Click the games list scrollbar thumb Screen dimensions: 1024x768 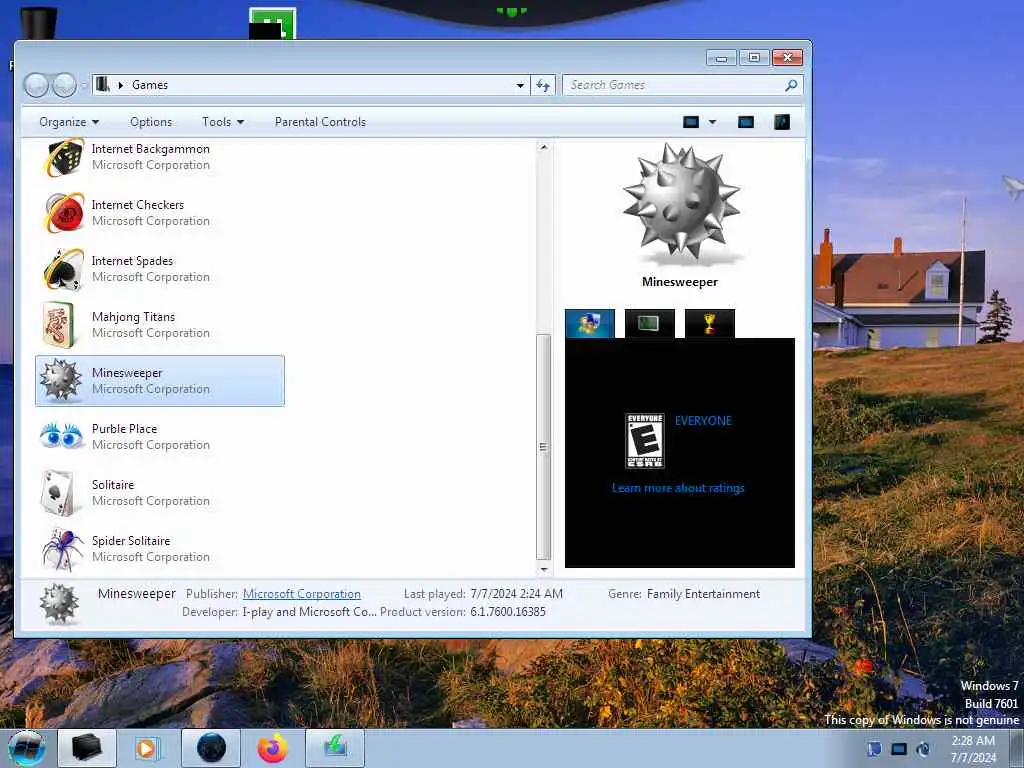coord(543,447)
